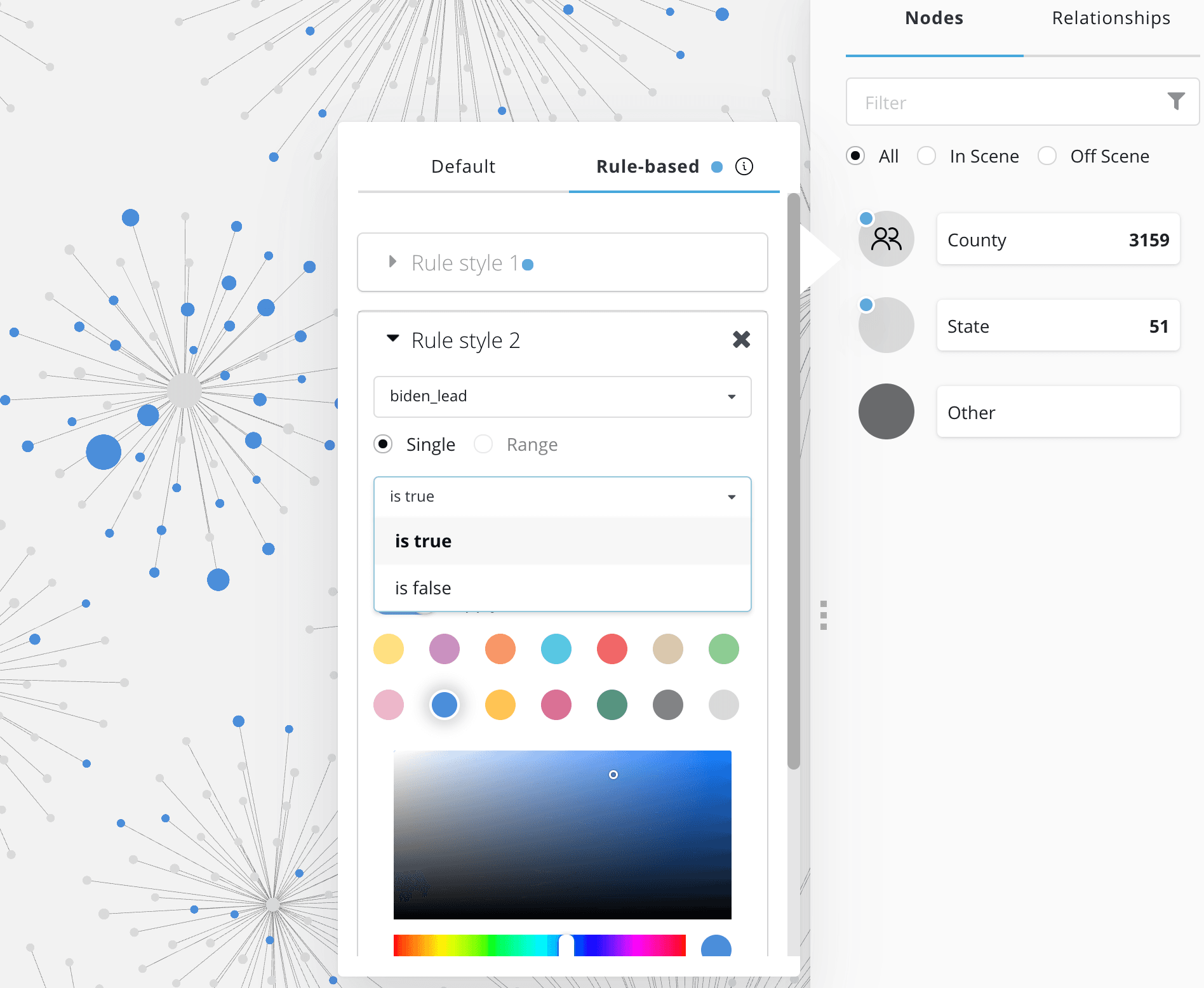This screenshot has width=1204, height=988.
Task: Choose the Off Scene radio option
Action: [x=1047, y=156]
